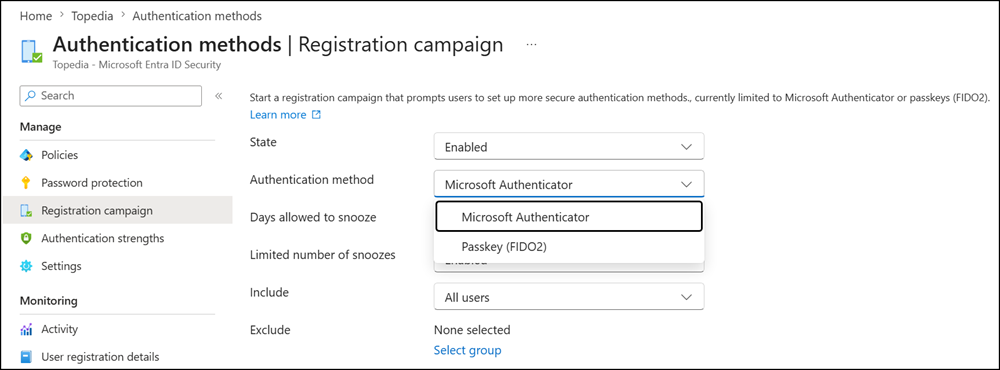Click the Monitoring section heading
The height and width of the screenshot is (370, 1000).
click(x=48, y=301)
